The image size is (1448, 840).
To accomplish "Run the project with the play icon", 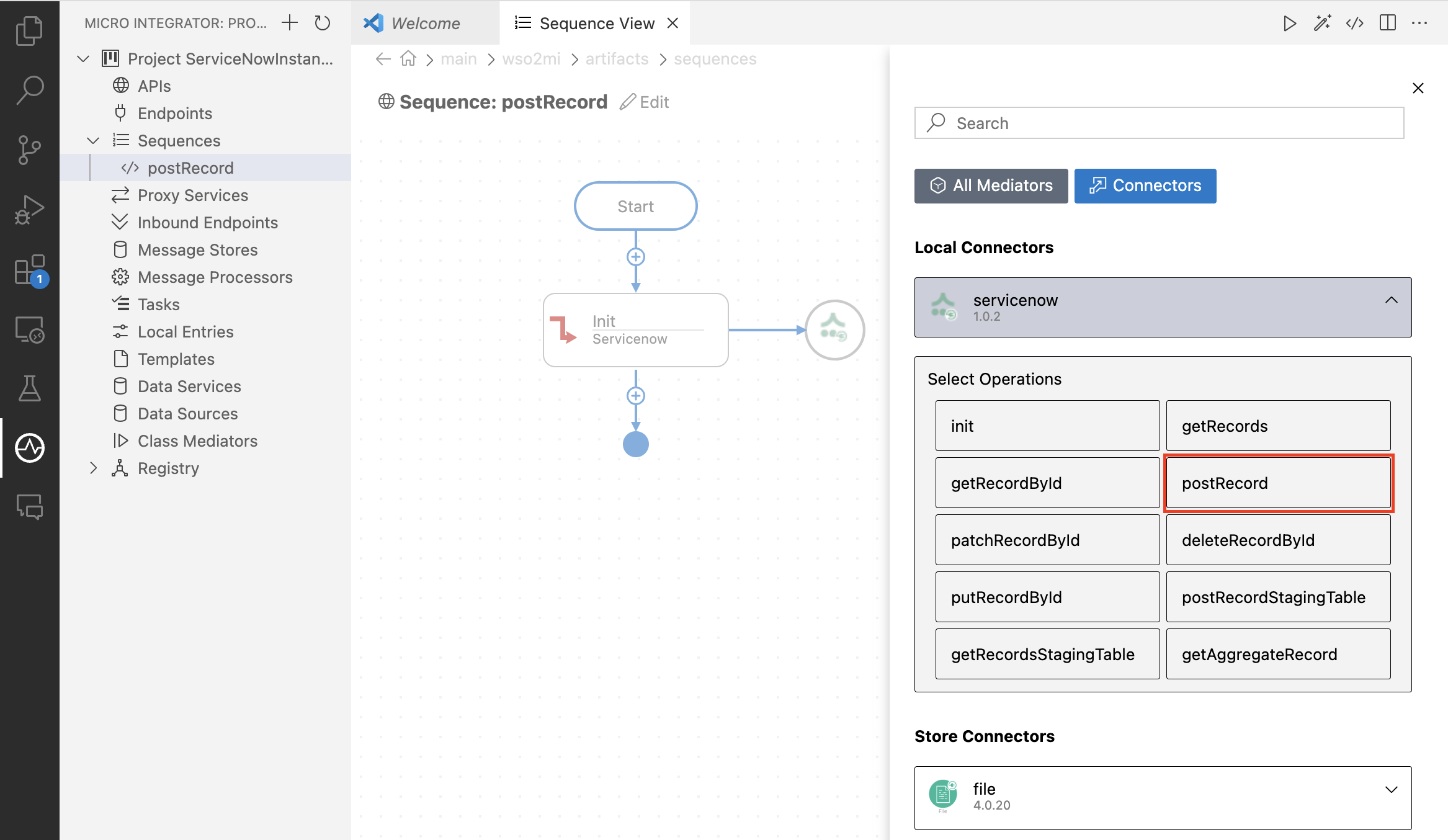I will [1290, 24].
